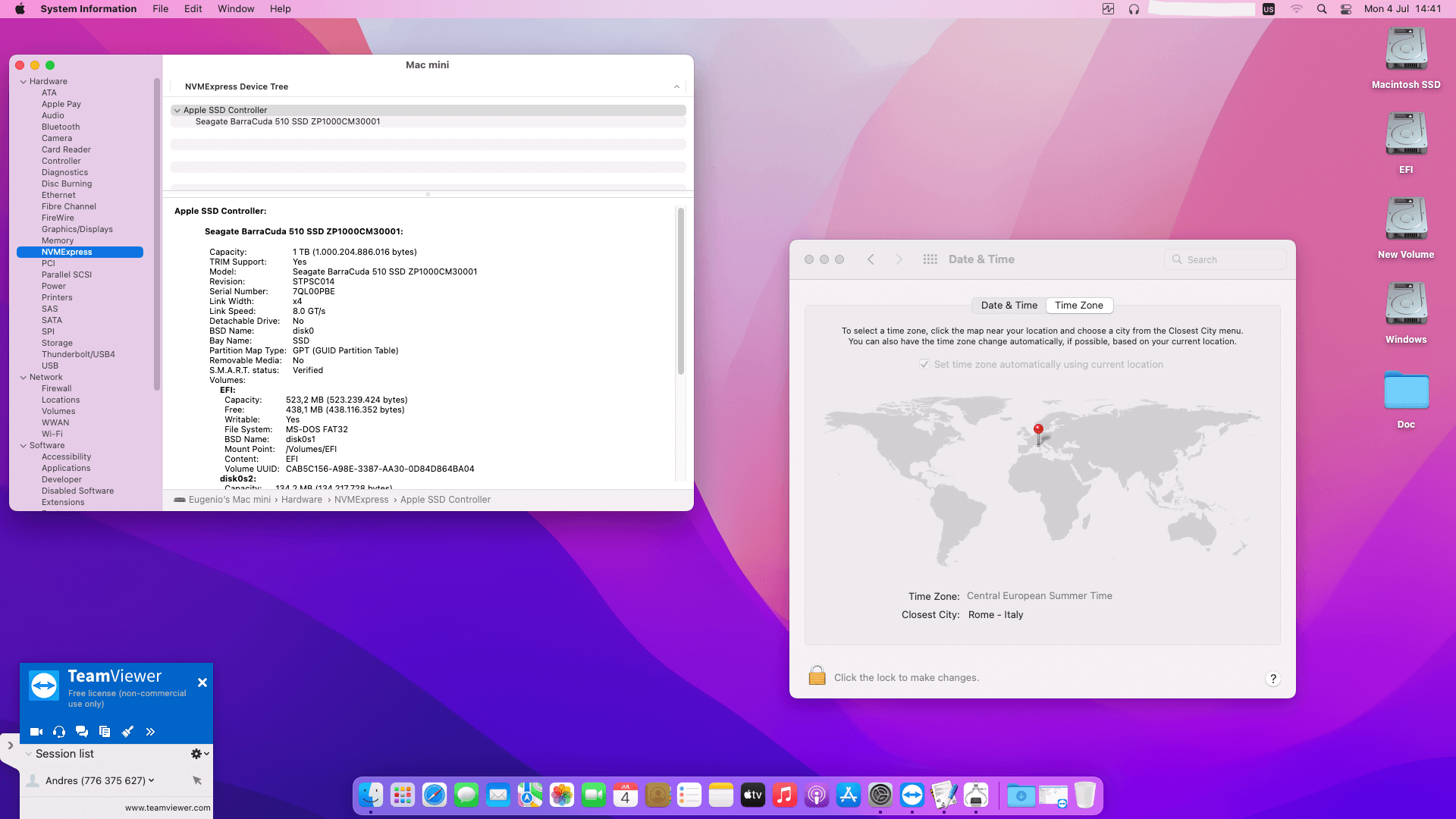Screen dimensions: 1456x819
Task: Open Control Center from menu bar
Action: pyautogui.click(x=1346, y=9)
